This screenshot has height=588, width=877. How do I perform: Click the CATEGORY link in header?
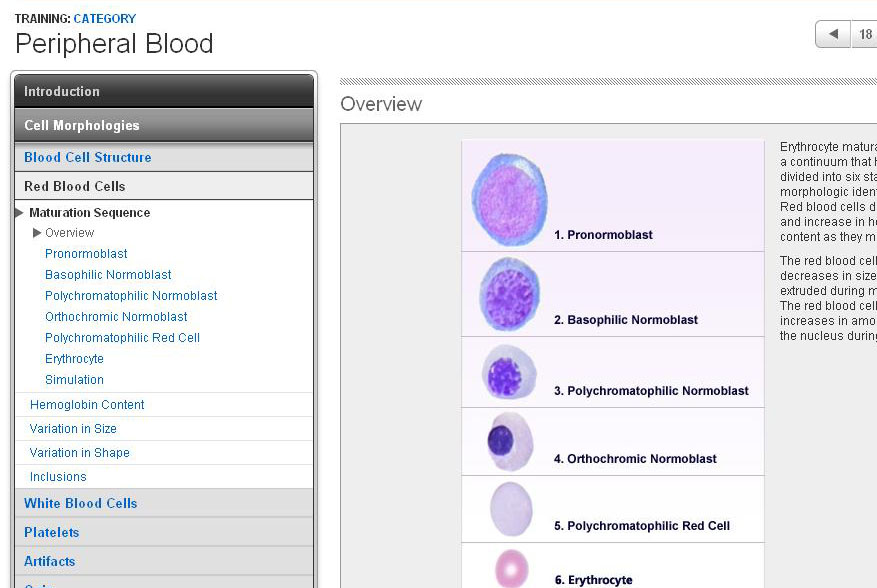point(105,18)
